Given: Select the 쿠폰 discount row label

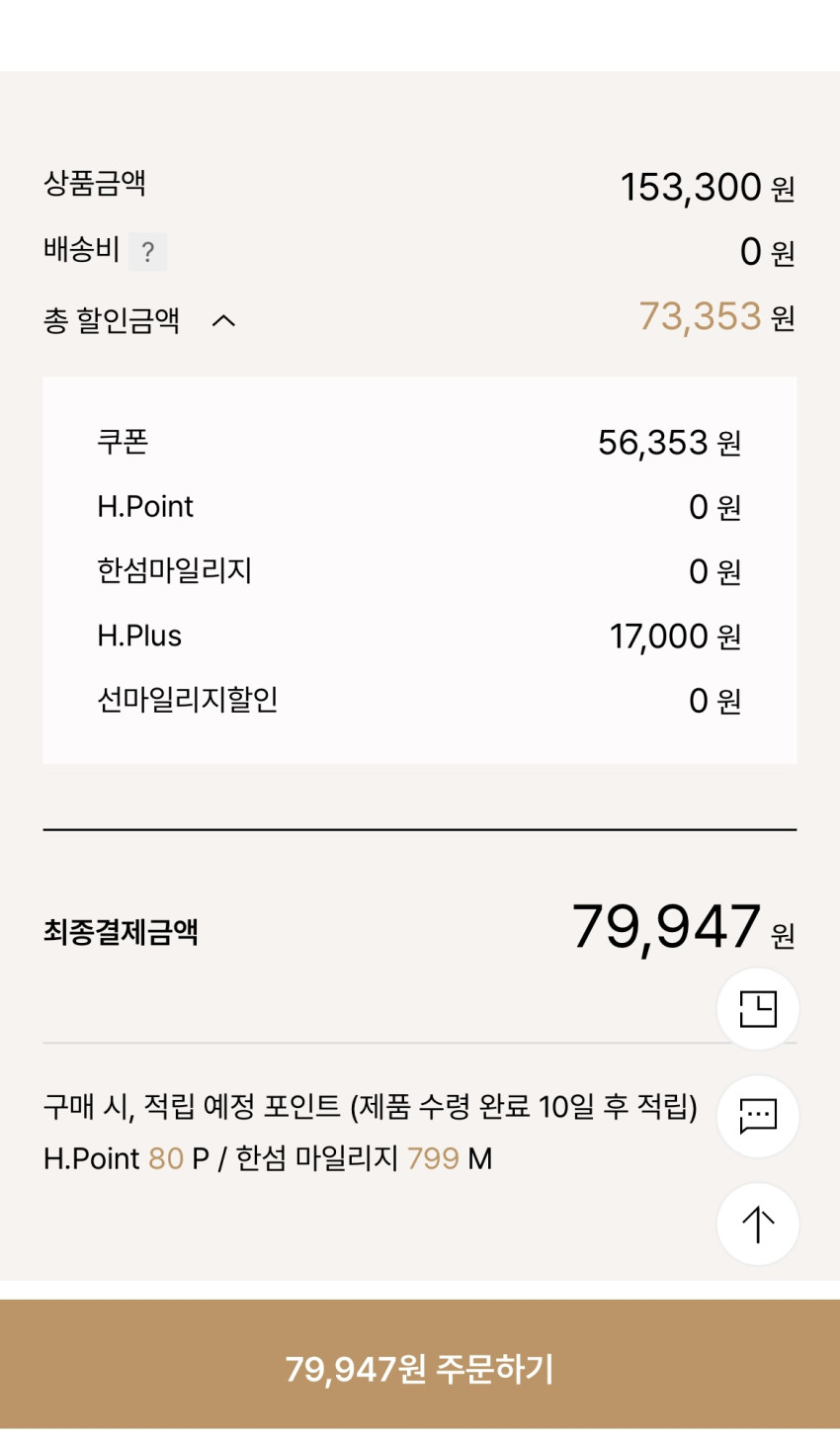Looking at the screenshot, I should click(123, 442).
